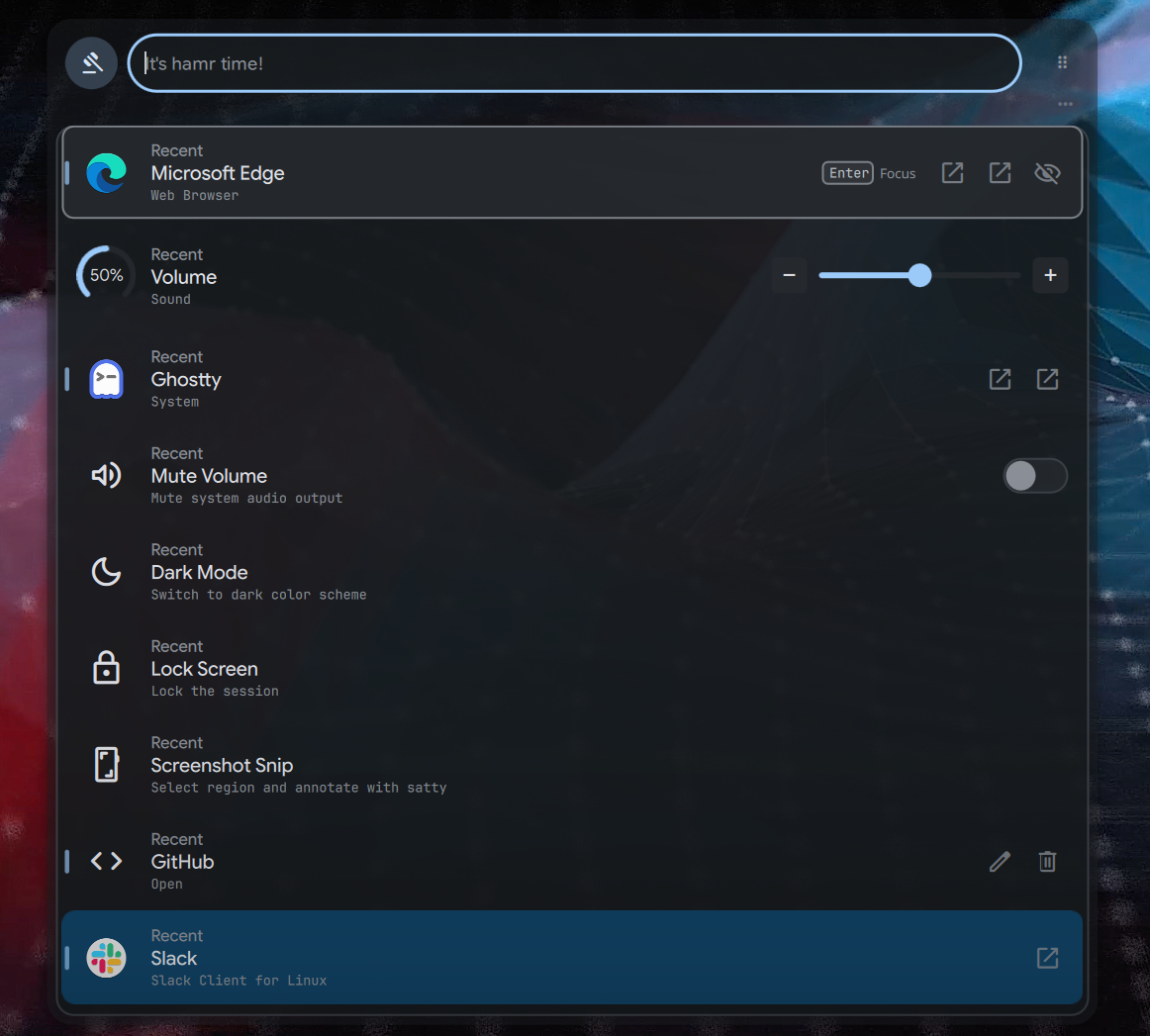Click the minus button to lower volume

(x=789, y=275)
